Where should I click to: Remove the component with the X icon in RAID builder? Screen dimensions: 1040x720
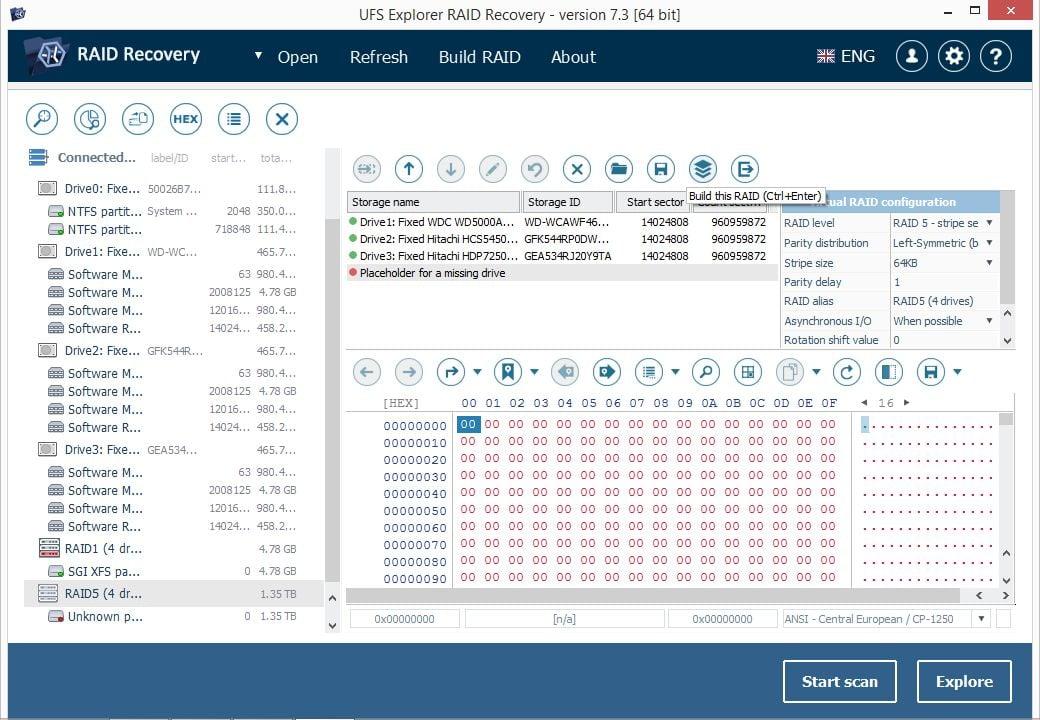tap(577, 169)
